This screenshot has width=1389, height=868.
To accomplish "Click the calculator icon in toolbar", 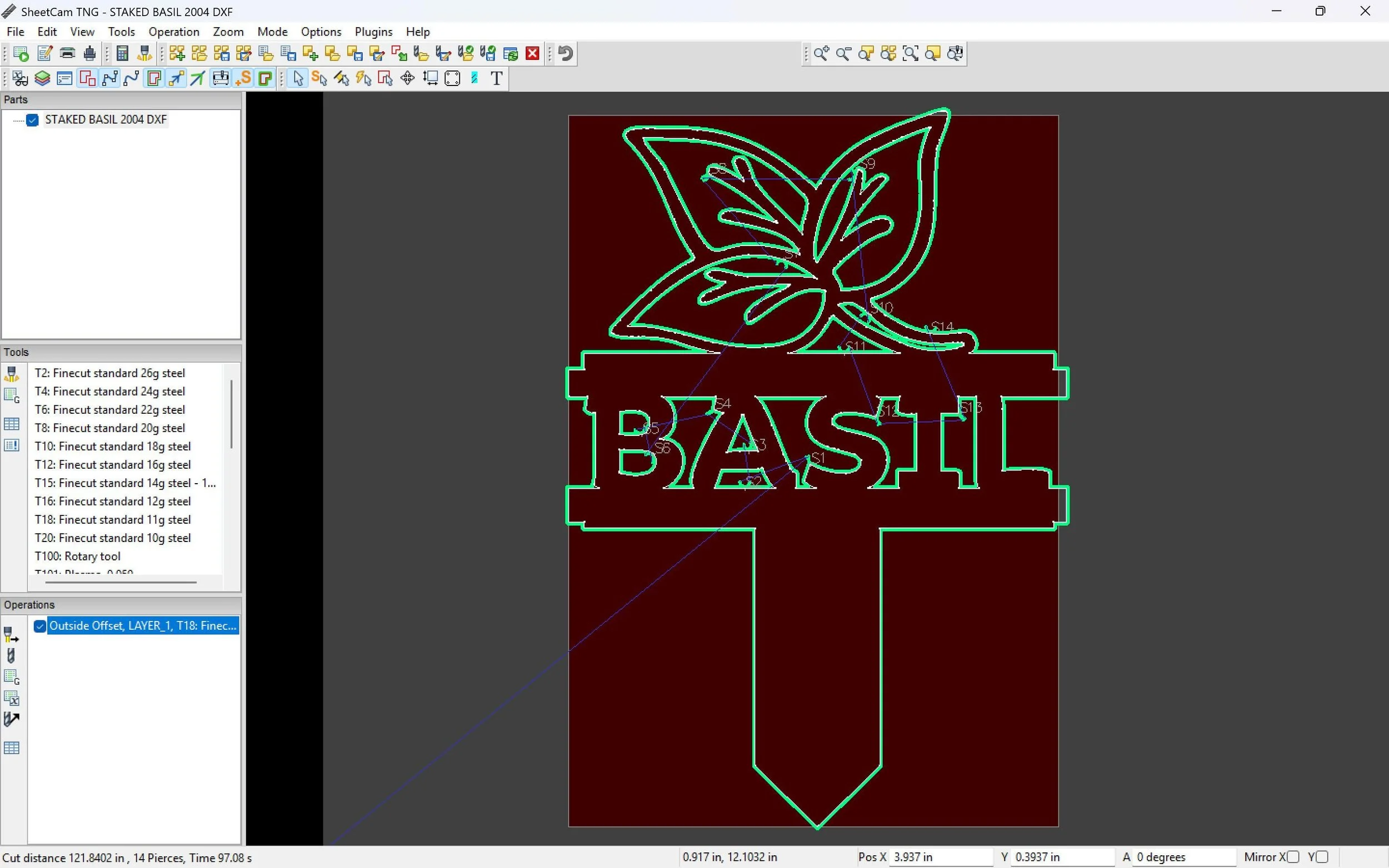I will (x=122, y=54).
